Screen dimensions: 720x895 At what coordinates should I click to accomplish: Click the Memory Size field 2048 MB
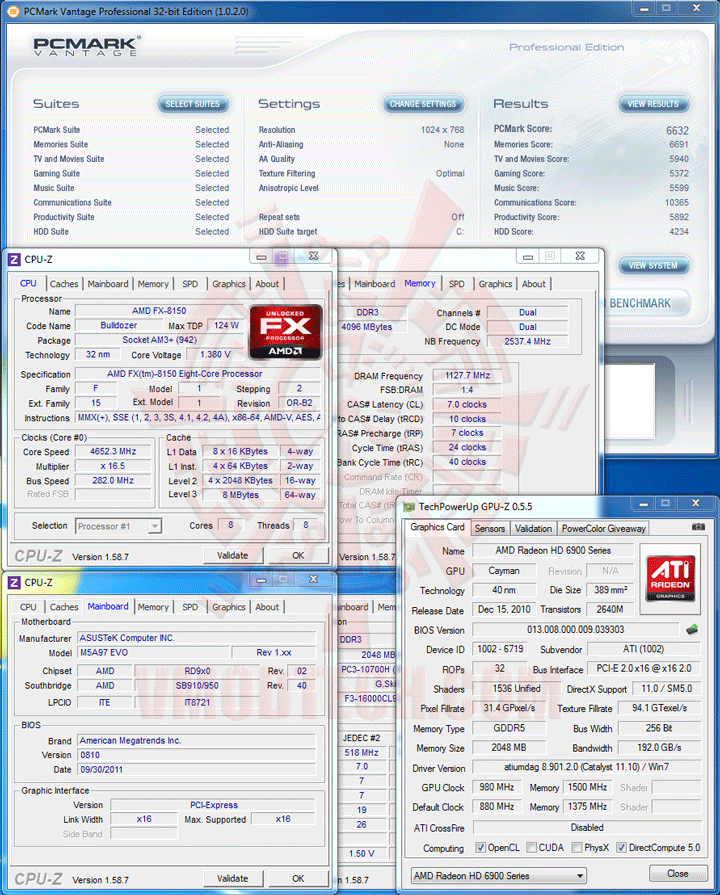(x=509, y=748)
